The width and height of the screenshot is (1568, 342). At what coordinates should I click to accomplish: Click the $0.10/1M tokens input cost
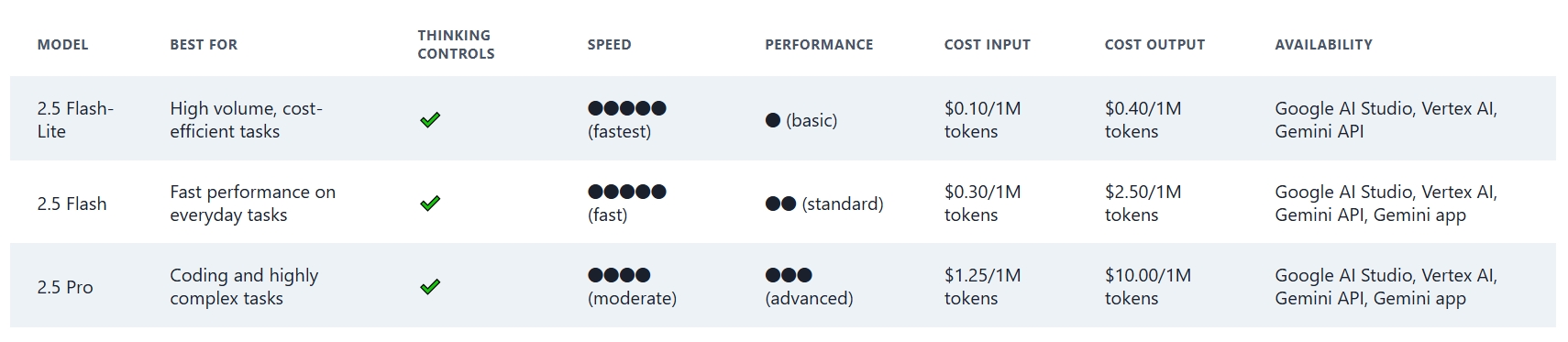(982, 119)
